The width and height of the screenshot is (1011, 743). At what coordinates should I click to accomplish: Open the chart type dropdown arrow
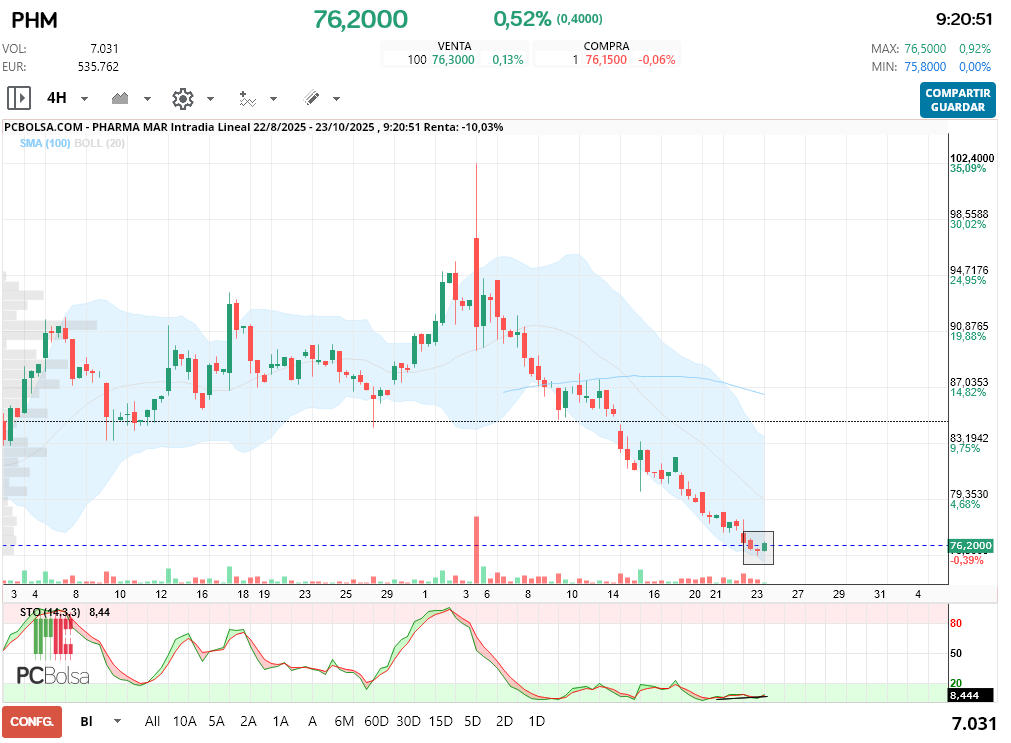147,99
